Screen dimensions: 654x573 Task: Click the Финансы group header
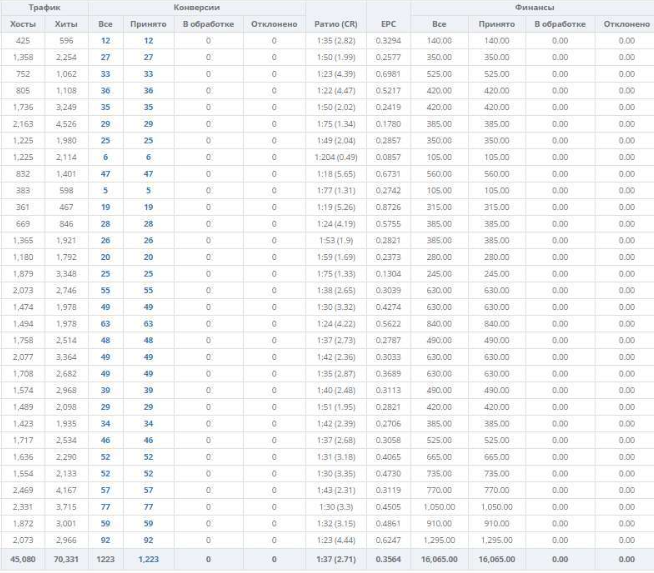click(x=534, y=8)
